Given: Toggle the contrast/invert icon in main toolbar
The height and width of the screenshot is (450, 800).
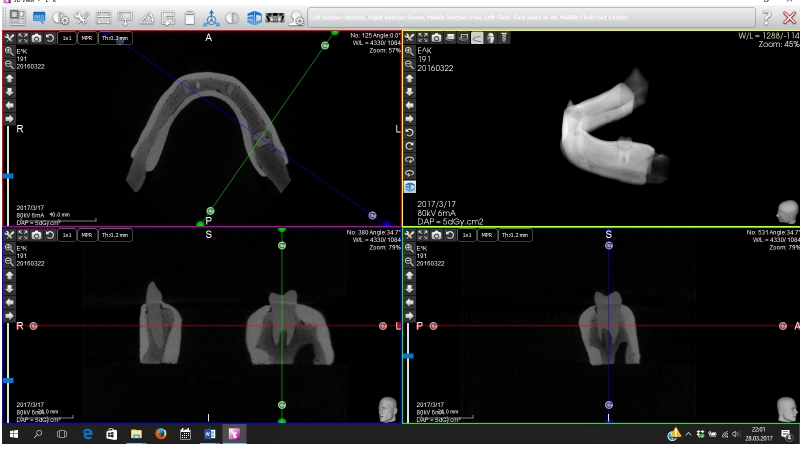Looking at the screenshot, I should click(233, 18).
